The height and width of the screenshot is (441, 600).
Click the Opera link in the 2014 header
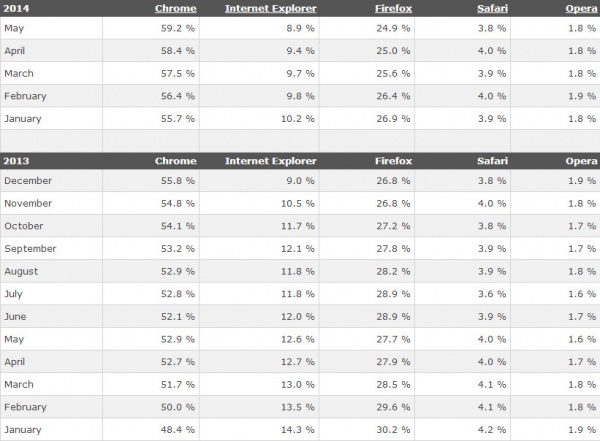pyautogui.click(x=581, y=8)
